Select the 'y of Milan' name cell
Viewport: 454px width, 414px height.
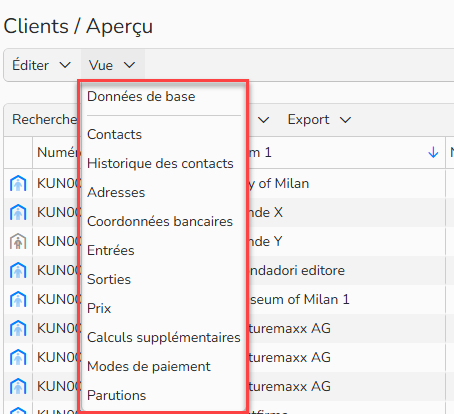click(347, 184)
